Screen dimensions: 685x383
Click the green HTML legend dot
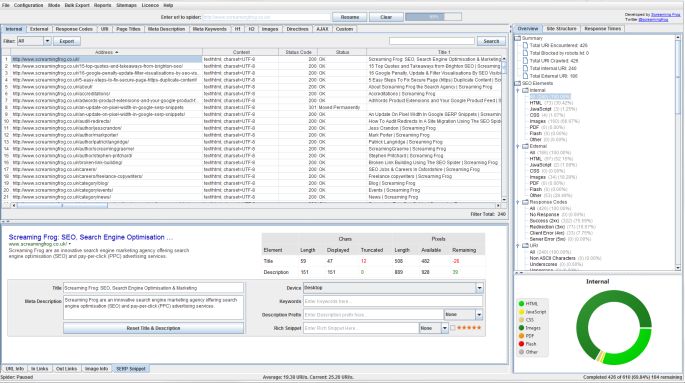coord(521,304)
